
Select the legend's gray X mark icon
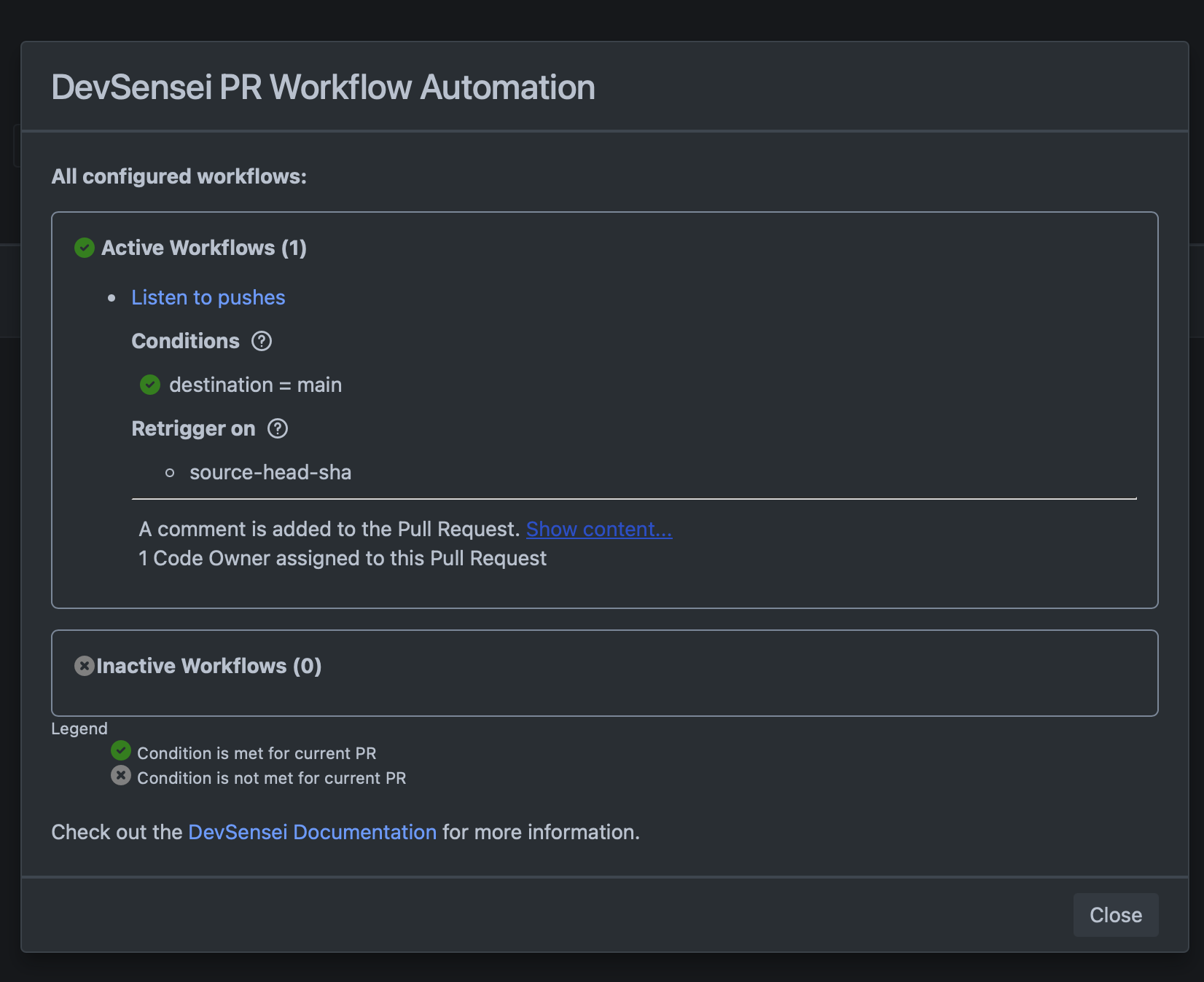click(121, 776)
